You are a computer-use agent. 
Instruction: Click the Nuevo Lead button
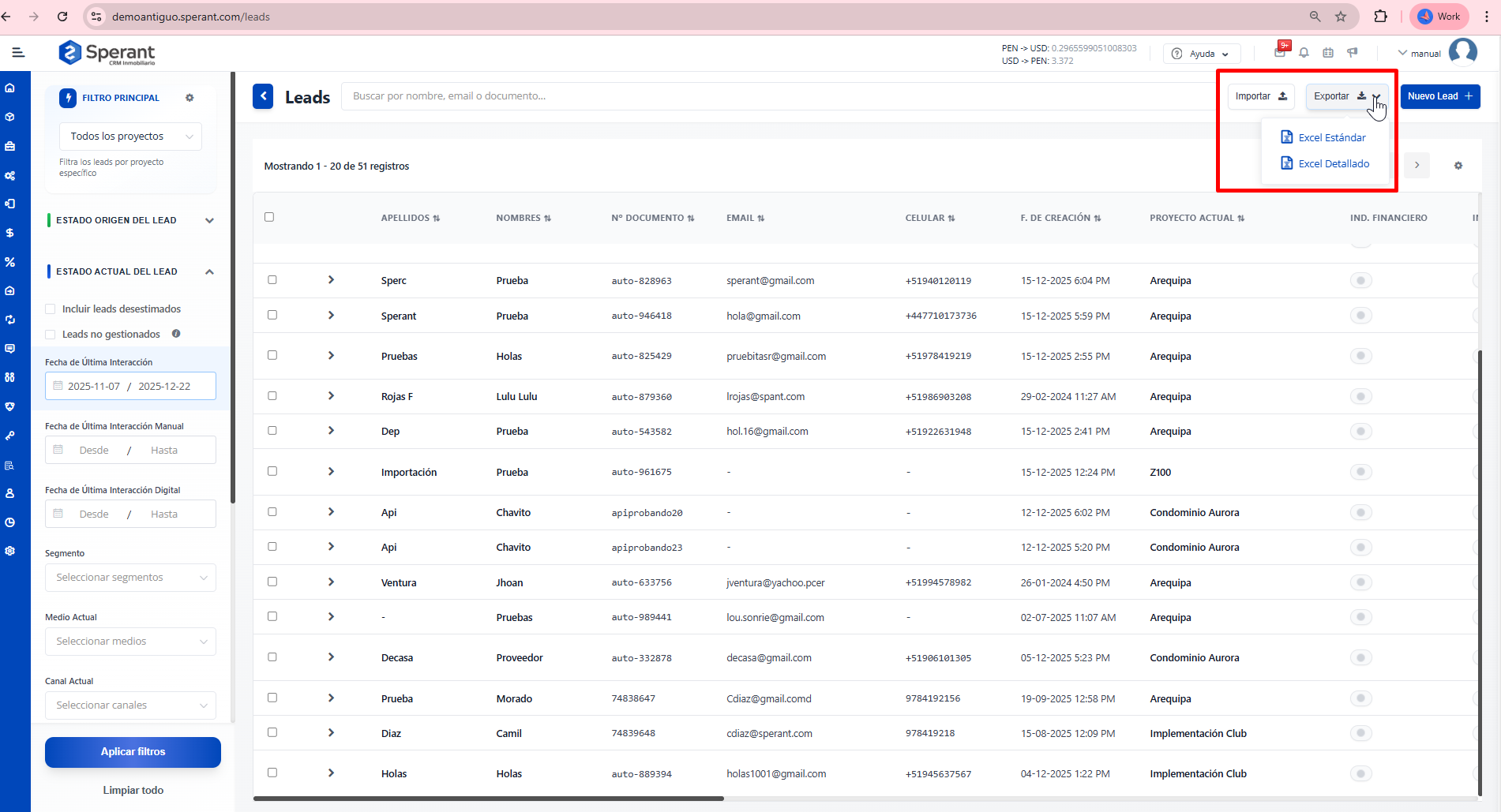click(x=1439, y=96)
